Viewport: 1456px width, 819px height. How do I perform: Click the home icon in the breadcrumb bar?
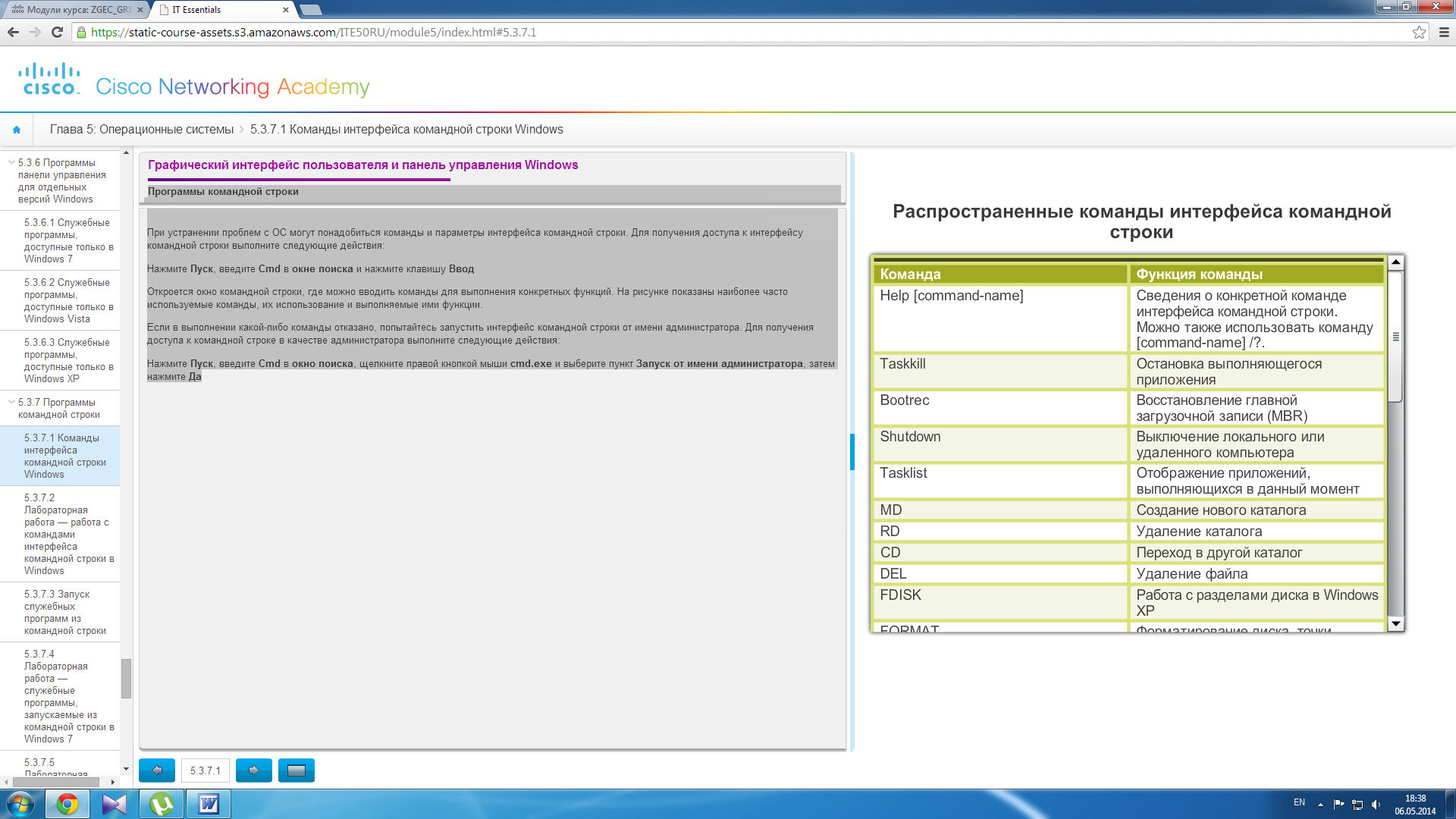coord(17,130)
